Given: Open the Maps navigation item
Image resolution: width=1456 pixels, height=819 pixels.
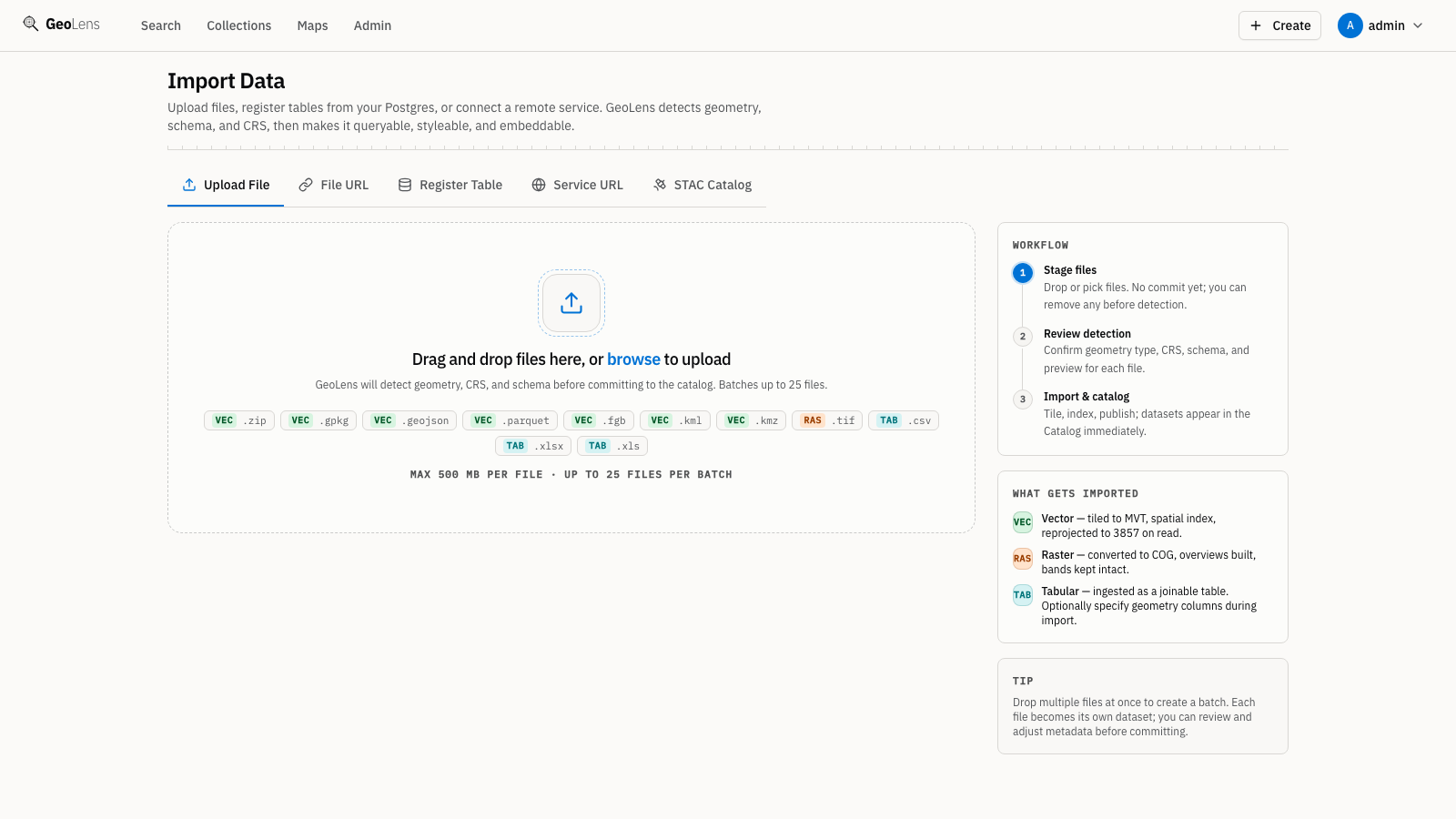Looking at the screenshot, I should coord(312,25).
